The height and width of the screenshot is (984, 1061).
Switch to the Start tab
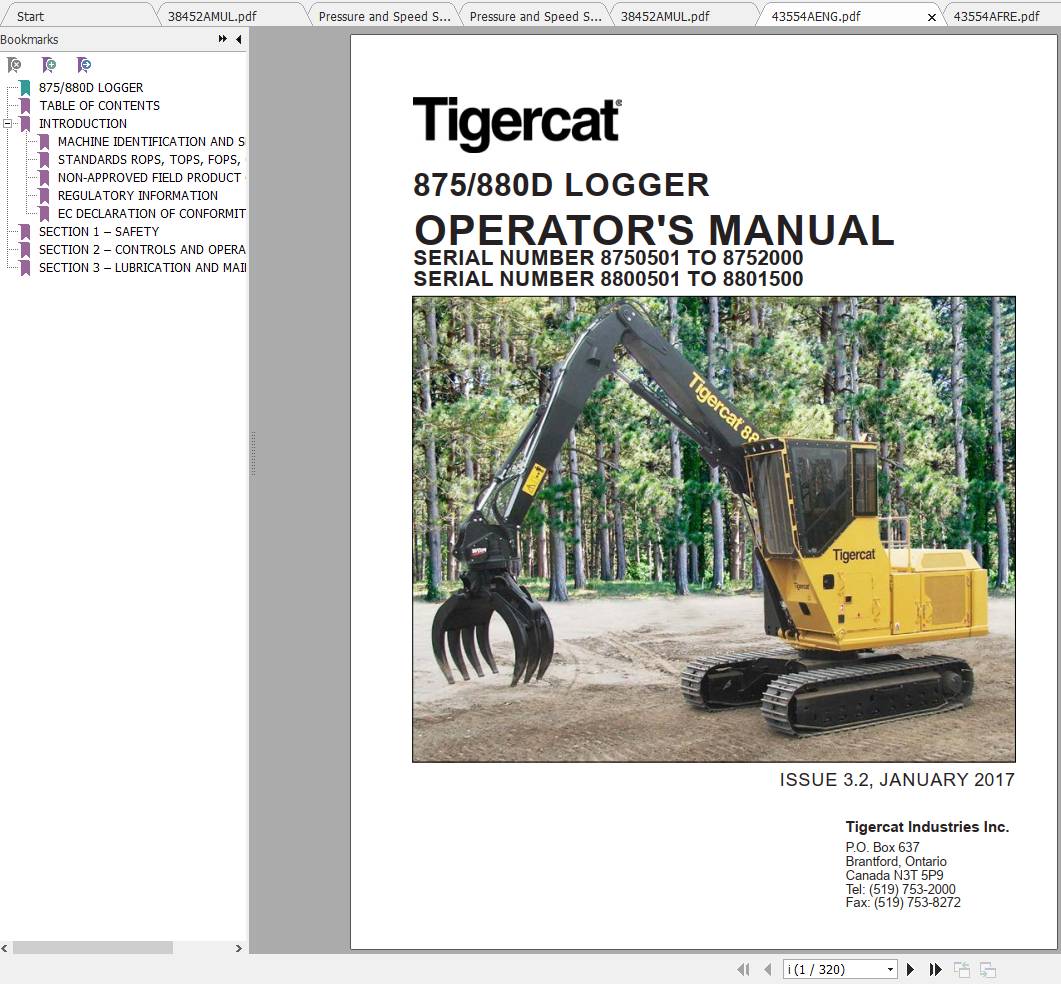29,16
